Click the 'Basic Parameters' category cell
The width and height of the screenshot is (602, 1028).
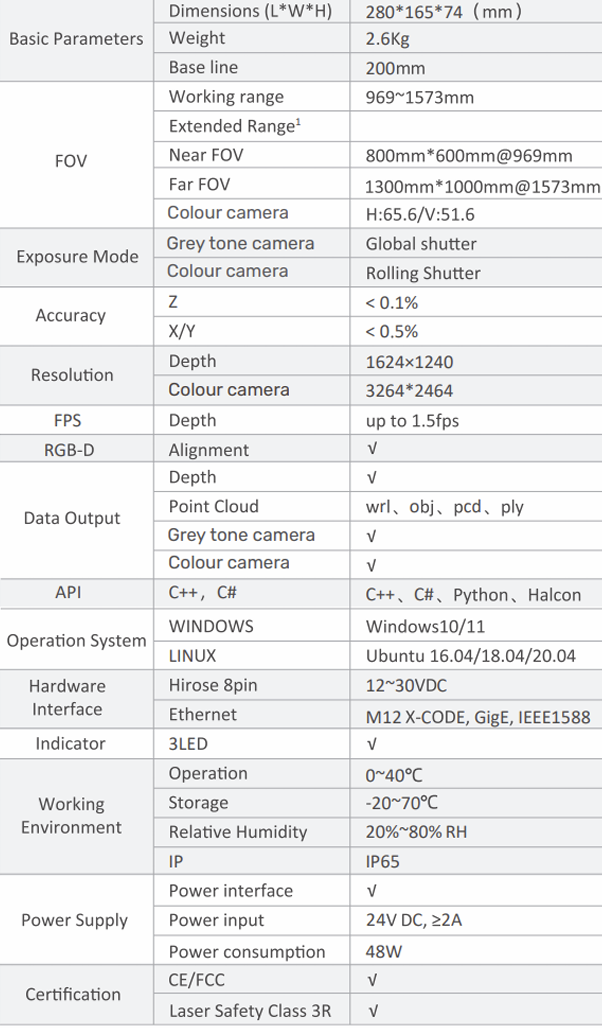(x=76, y=40)
